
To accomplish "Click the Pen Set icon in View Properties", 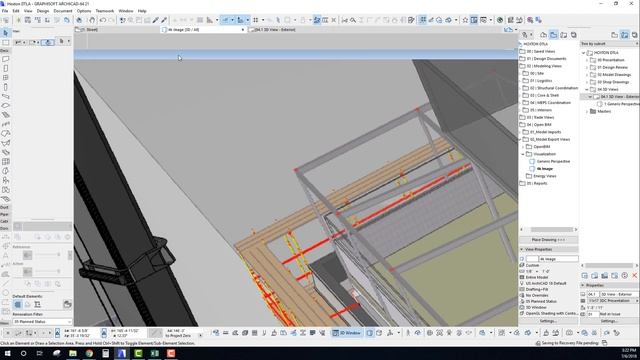I will point(522,283).
